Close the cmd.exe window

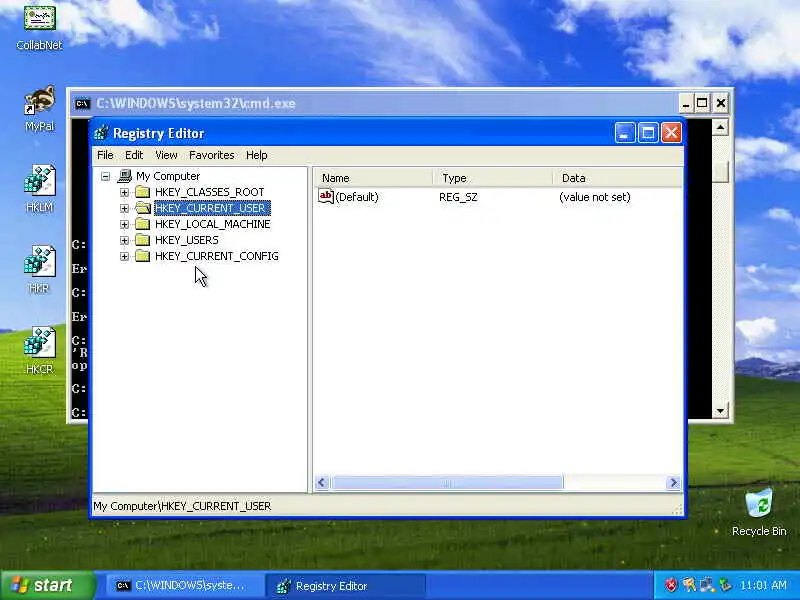pos(720,104)
